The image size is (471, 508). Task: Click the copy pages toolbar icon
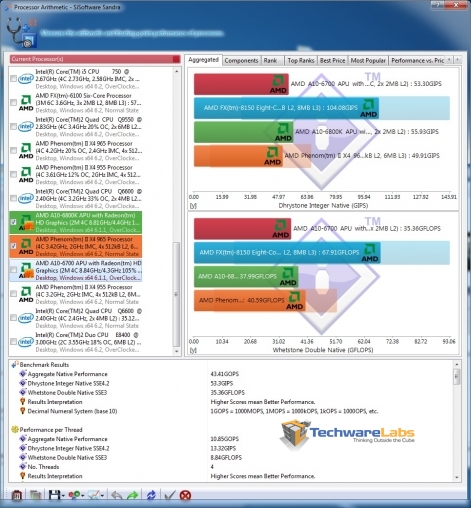click(35, 495)
